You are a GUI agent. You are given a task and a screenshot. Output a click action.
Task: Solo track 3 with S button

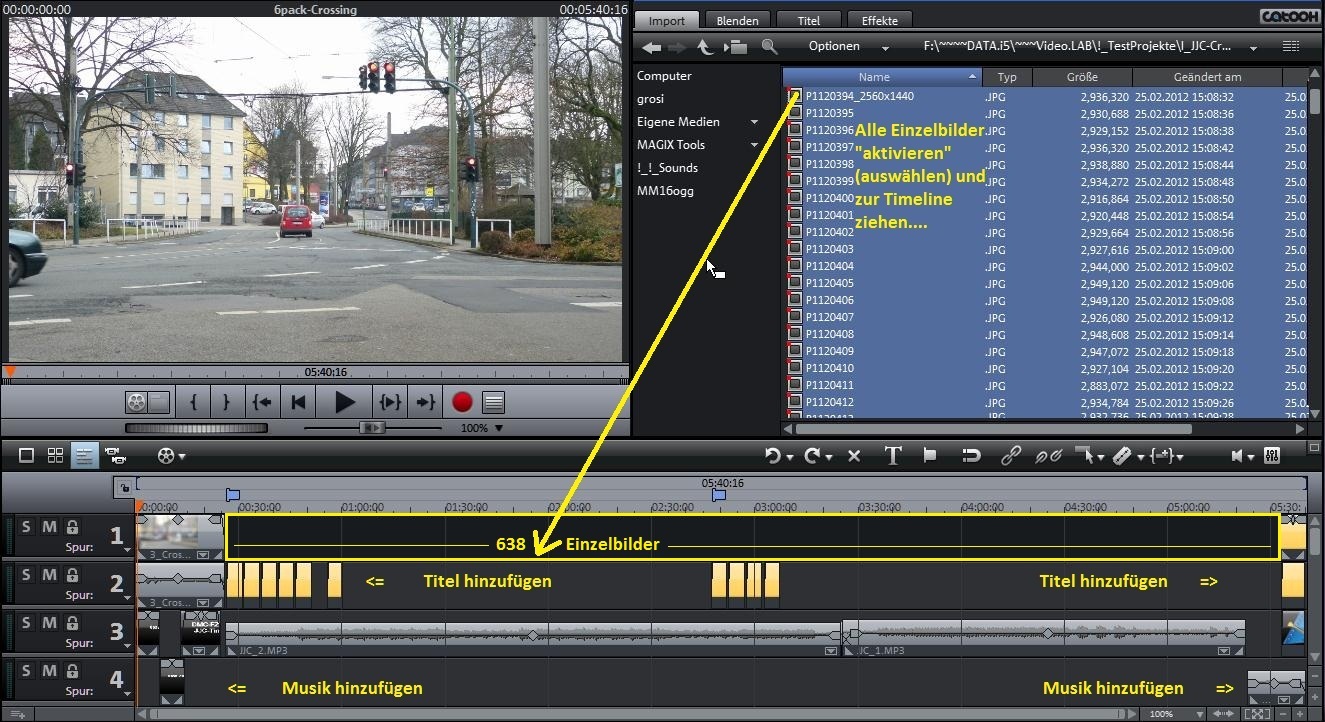[26, 622]
